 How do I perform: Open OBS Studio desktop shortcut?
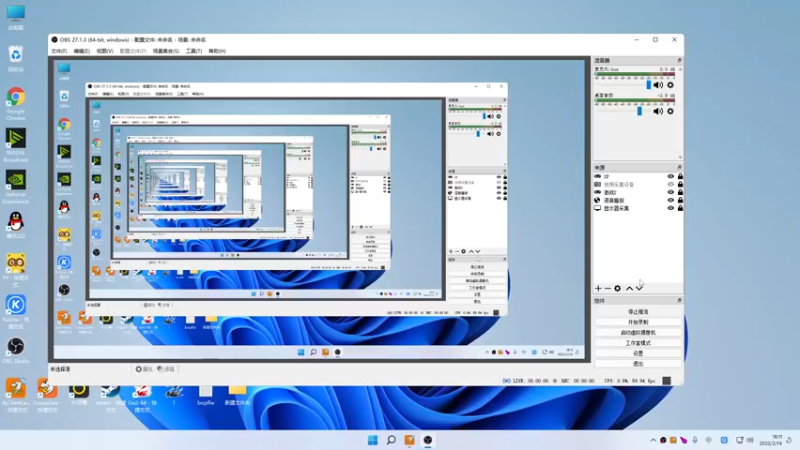point(16,349)
